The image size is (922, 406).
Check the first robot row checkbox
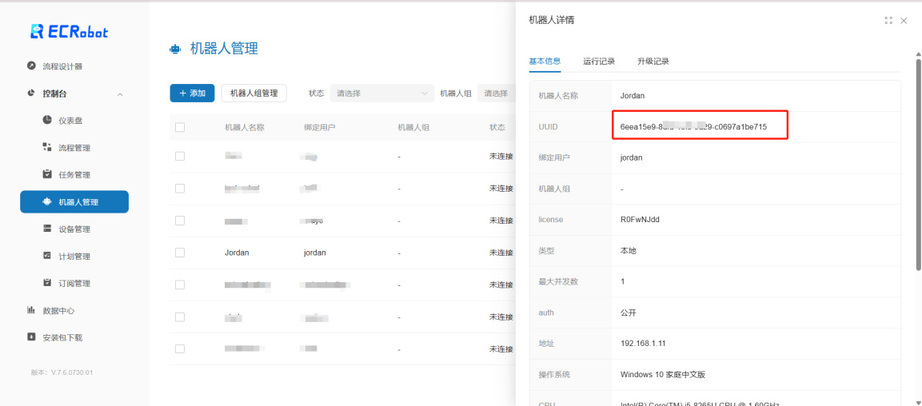[180, 157]
